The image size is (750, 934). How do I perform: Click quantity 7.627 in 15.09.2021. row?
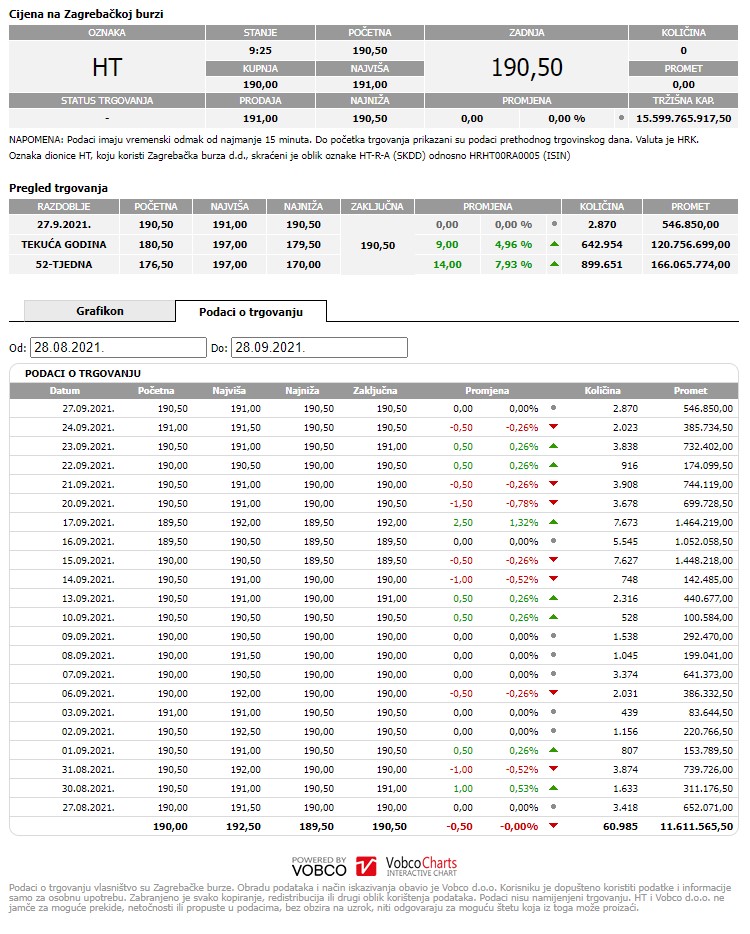pos(625,561)
